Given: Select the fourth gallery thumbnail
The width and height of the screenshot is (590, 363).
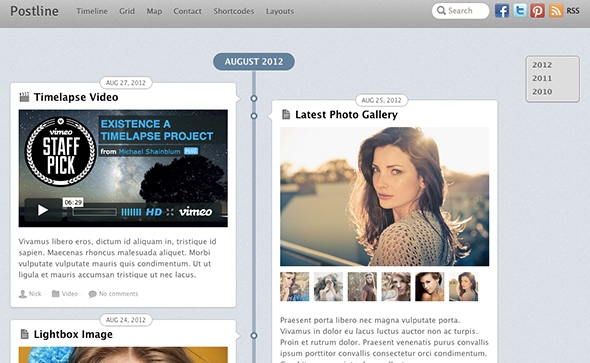Looking at the screenshot, I should [396, 287].
